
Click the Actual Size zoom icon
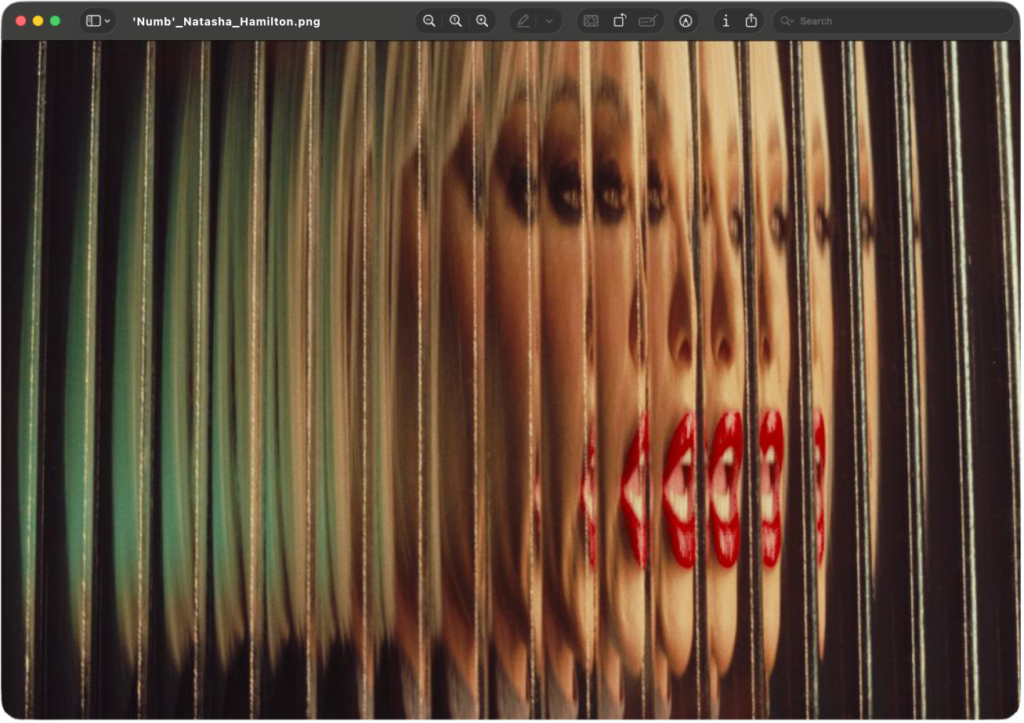coord(456,21)
